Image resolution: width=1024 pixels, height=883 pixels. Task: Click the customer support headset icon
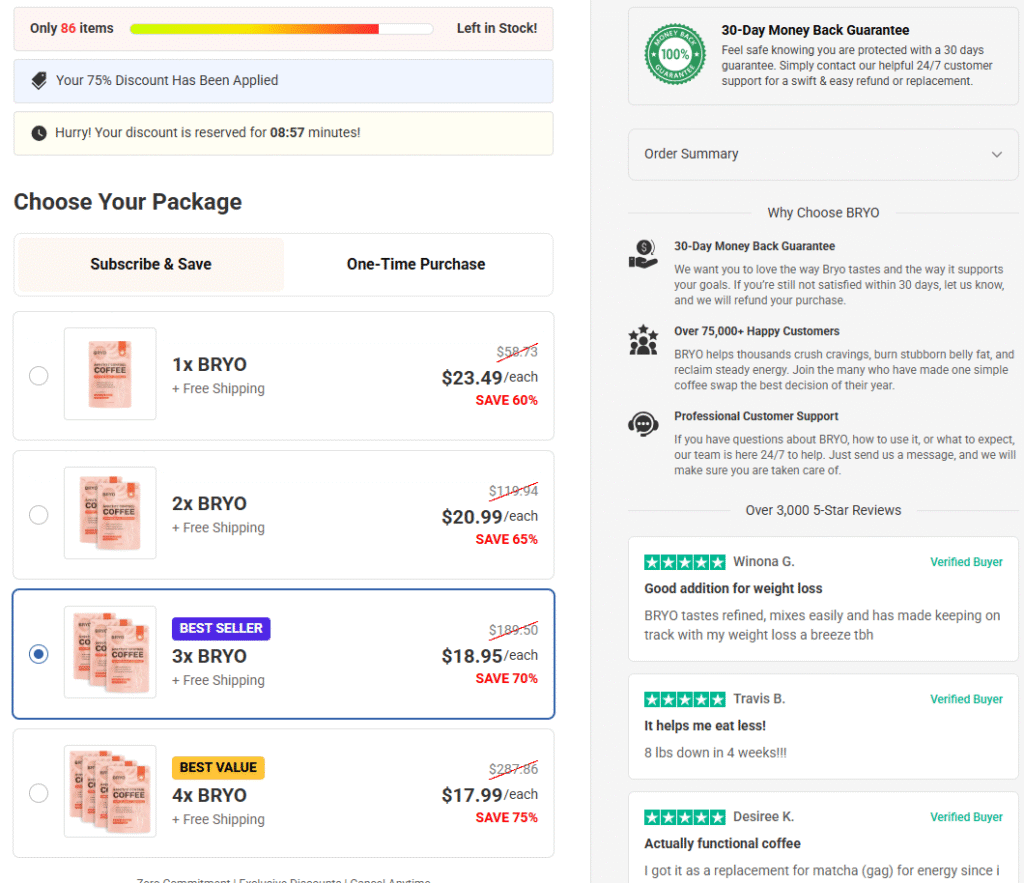pyautogui.click(x=643, y=425)
